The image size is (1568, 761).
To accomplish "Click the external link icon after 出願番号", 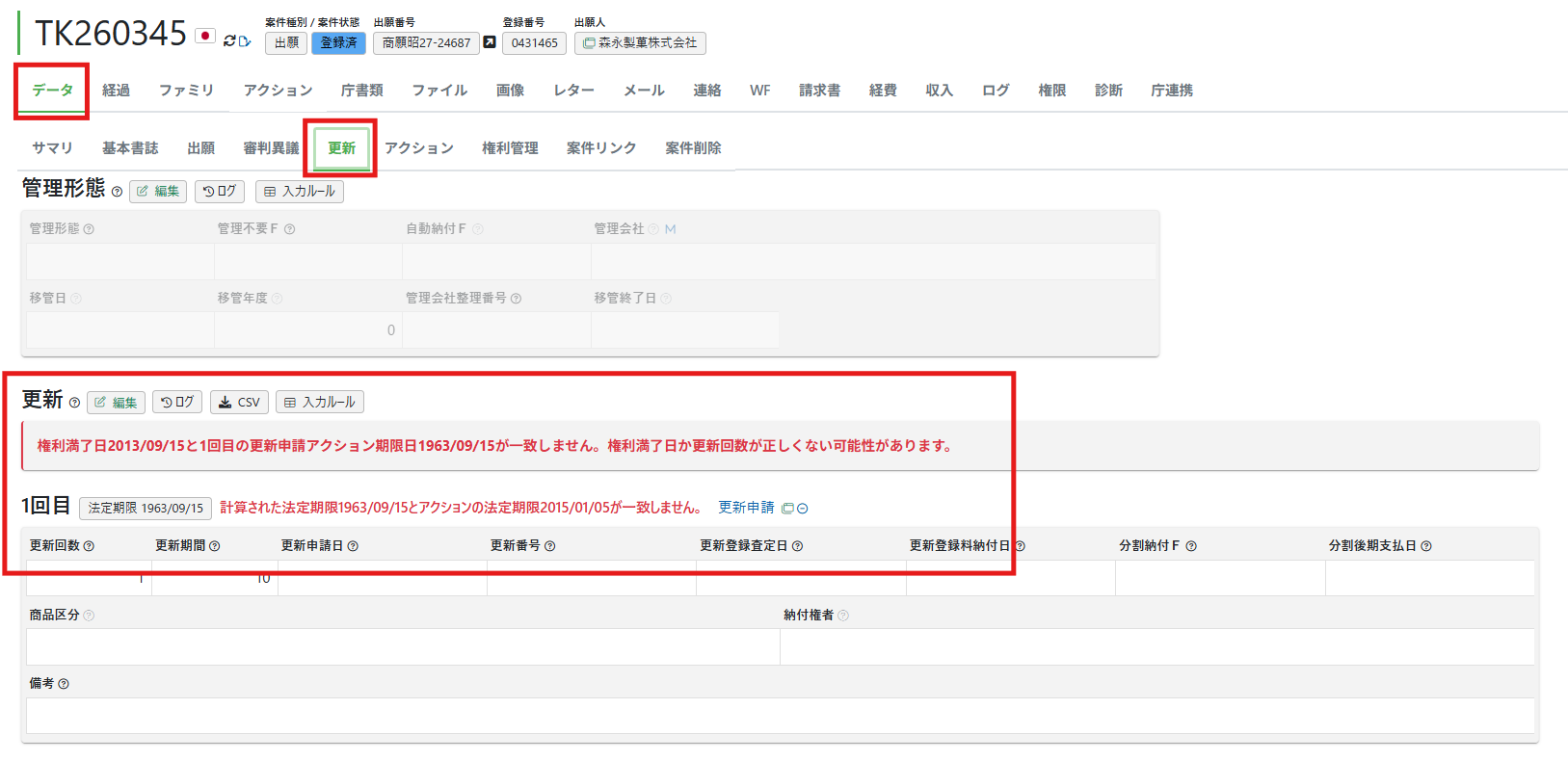I will pos(490,42).
